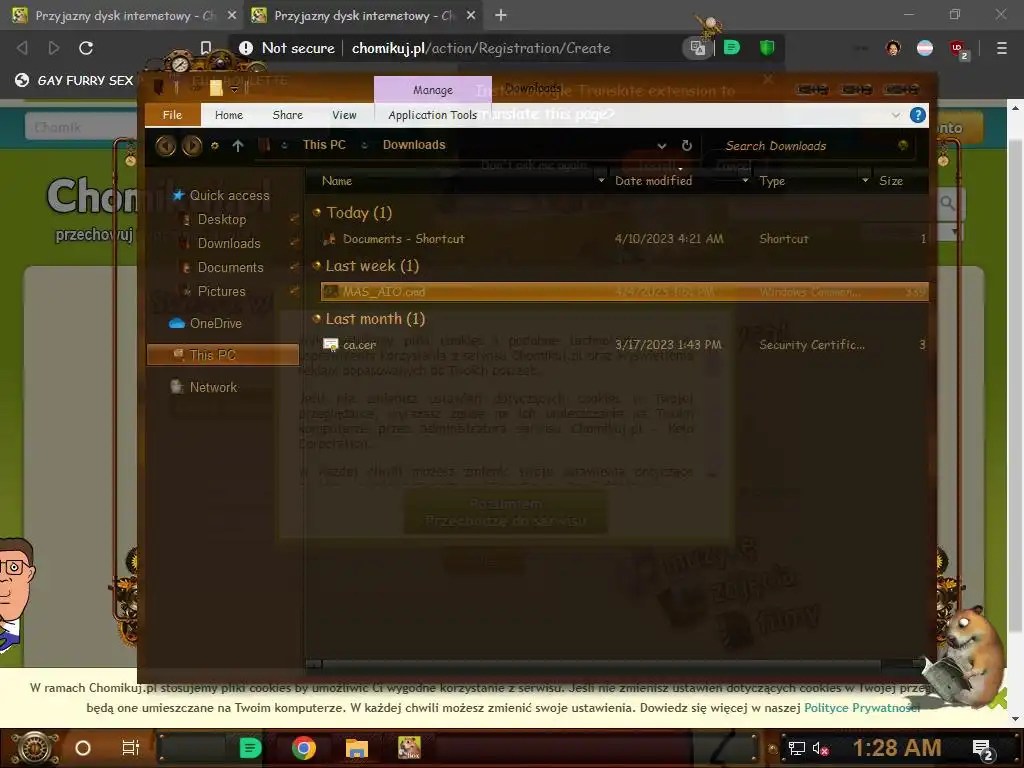The width and height of the screenshot is (1024, 768).
Task: Navigate up one folder level
Action: pos(238,146)
